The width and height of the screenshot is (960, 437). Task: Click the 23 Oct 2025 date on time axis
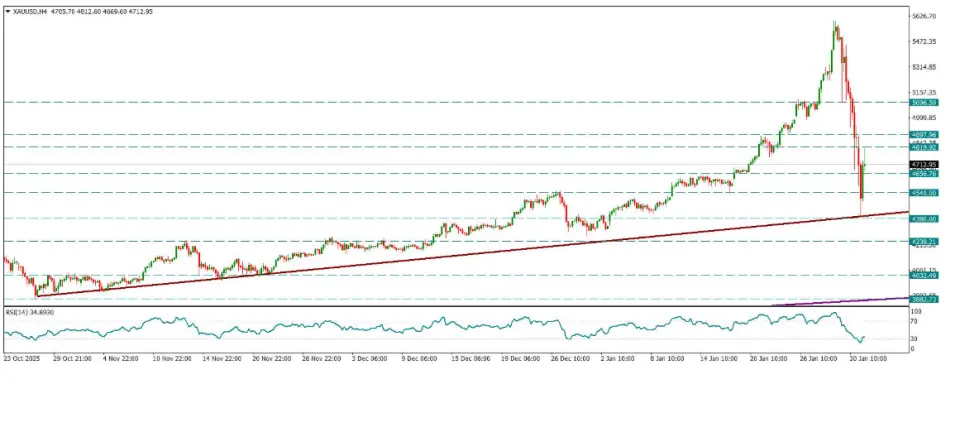(x=22, y=356)
